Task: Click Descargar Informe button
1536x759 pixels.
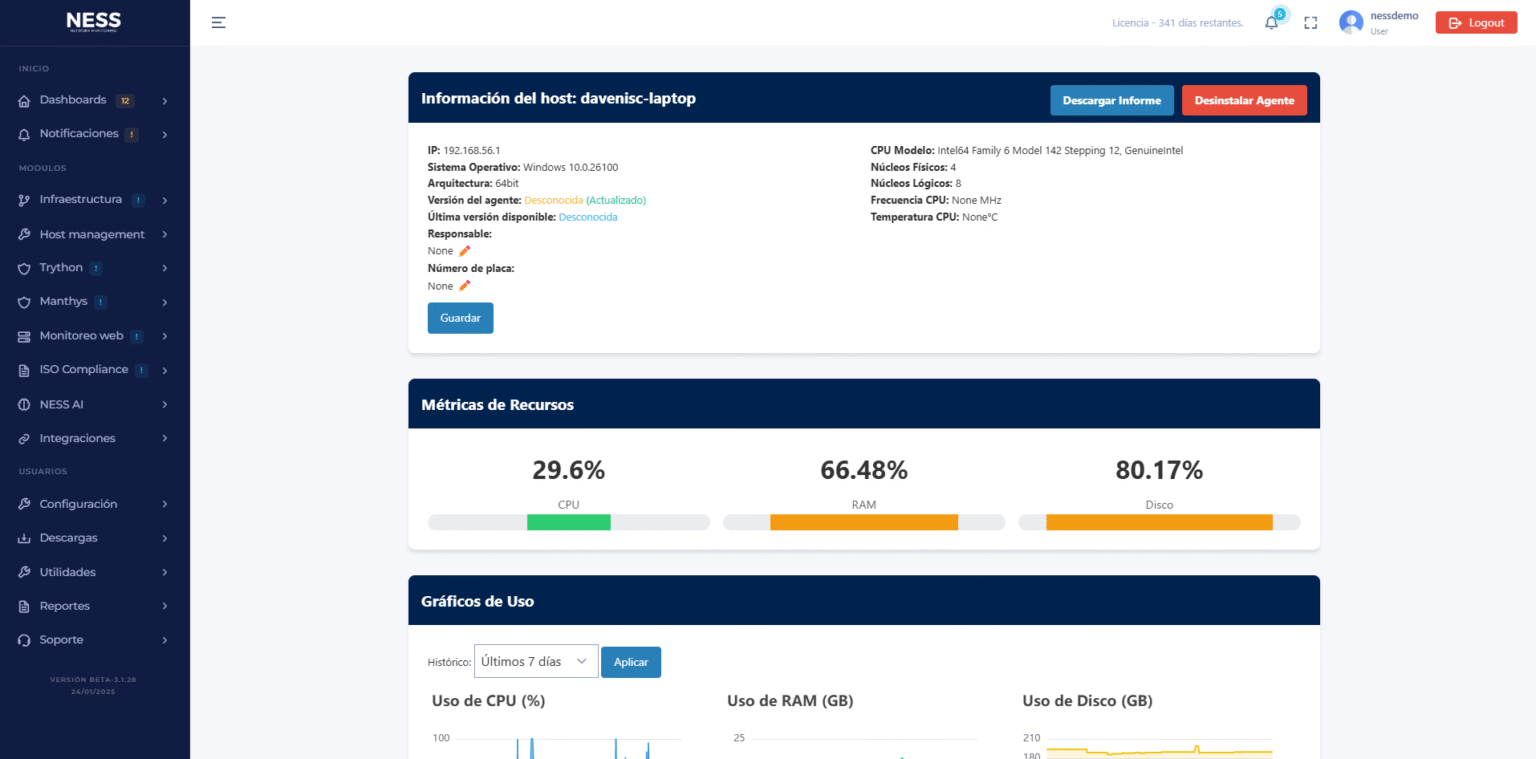Action: click(1112, 100)
